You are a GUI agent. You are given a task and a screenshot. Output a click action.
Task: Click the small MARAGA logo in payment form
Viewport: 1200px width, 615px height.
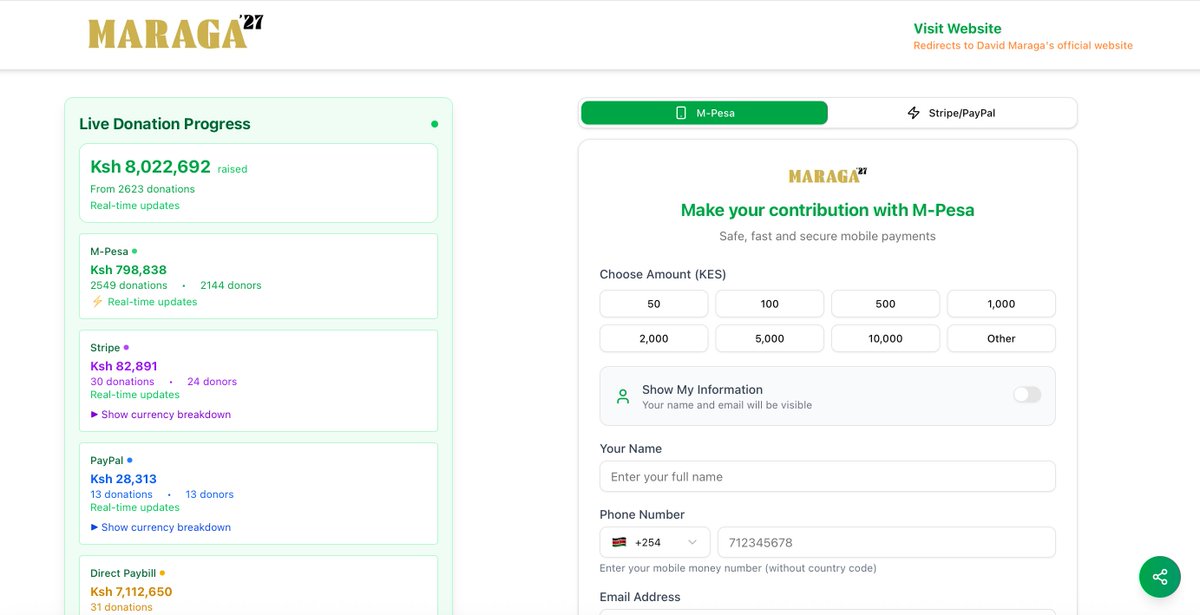click(x=827, y=175)
